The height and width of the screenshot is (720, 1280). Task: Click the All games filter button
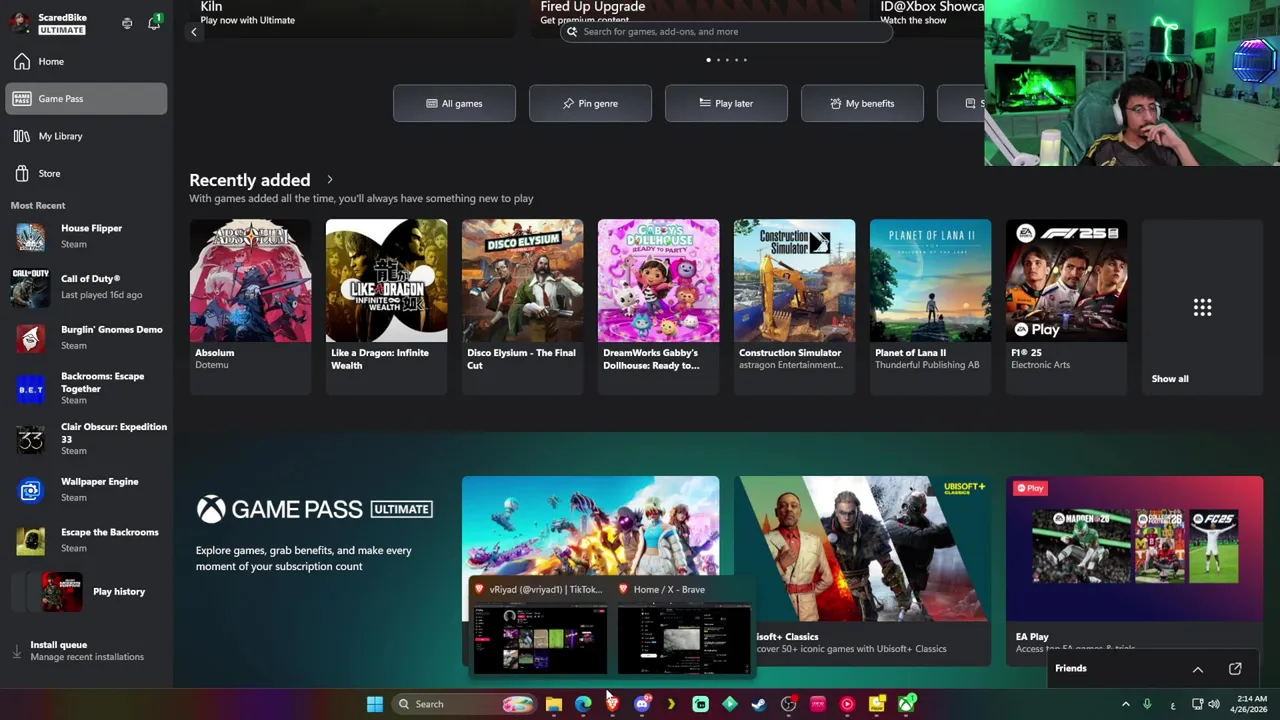(454, 104)
